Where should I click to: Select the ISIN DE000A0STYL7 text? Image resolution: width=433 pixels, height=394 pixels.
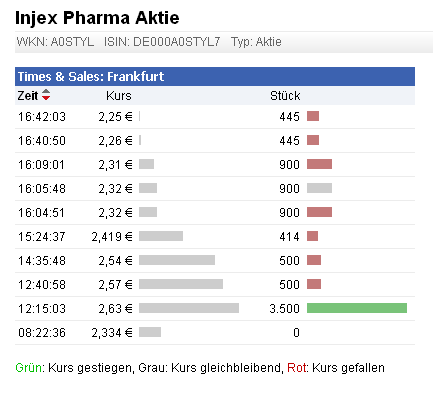[162, 42]
